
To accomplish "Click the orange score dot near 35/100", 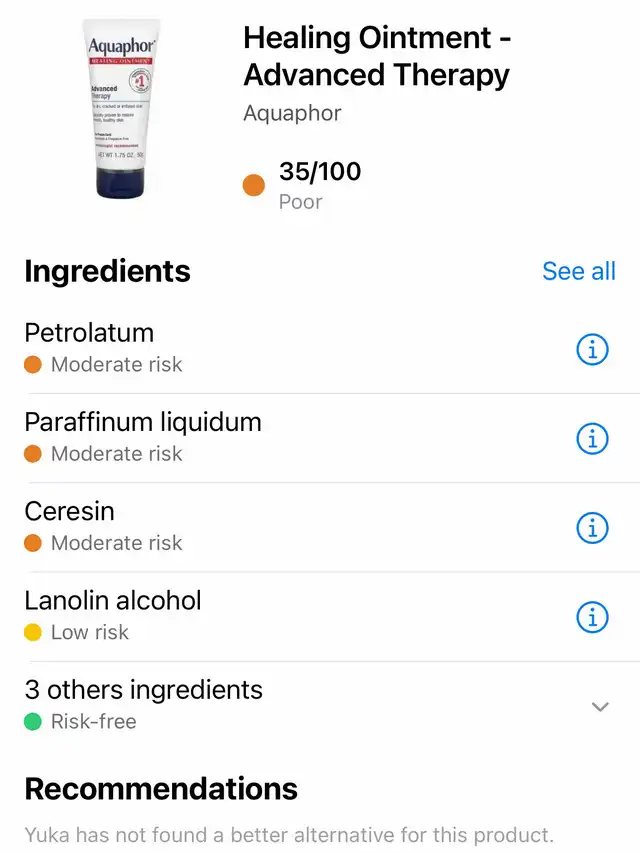I will pos(254,185).
